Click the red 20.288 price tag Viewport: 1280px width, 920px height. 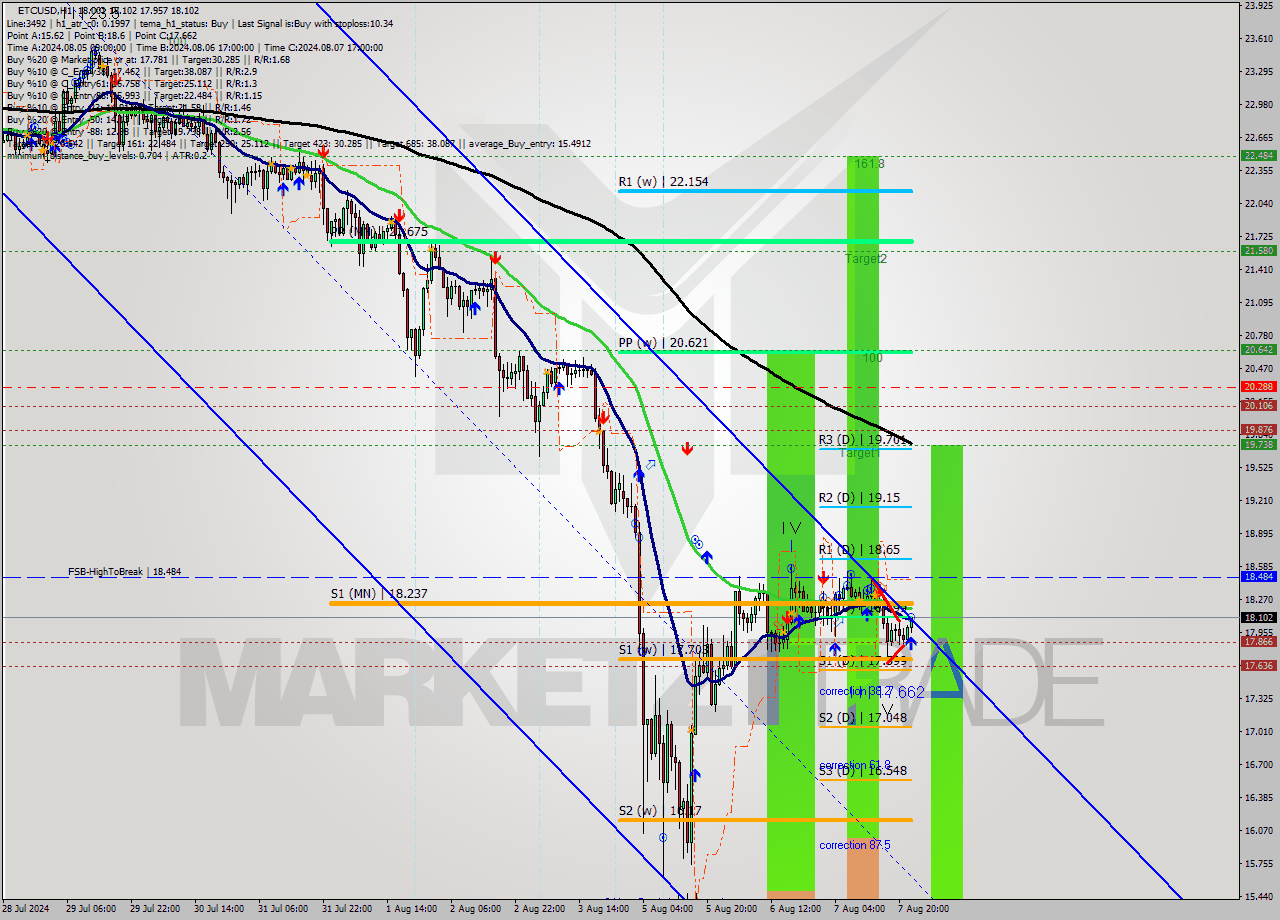click(1257, 387)
